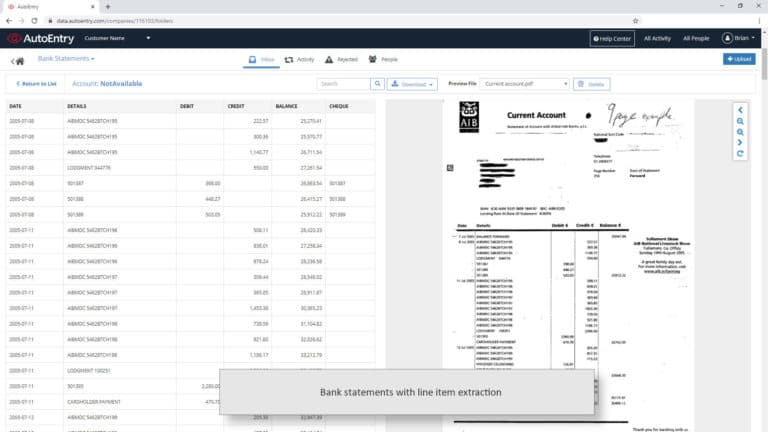Click into the Search input field

343,84
